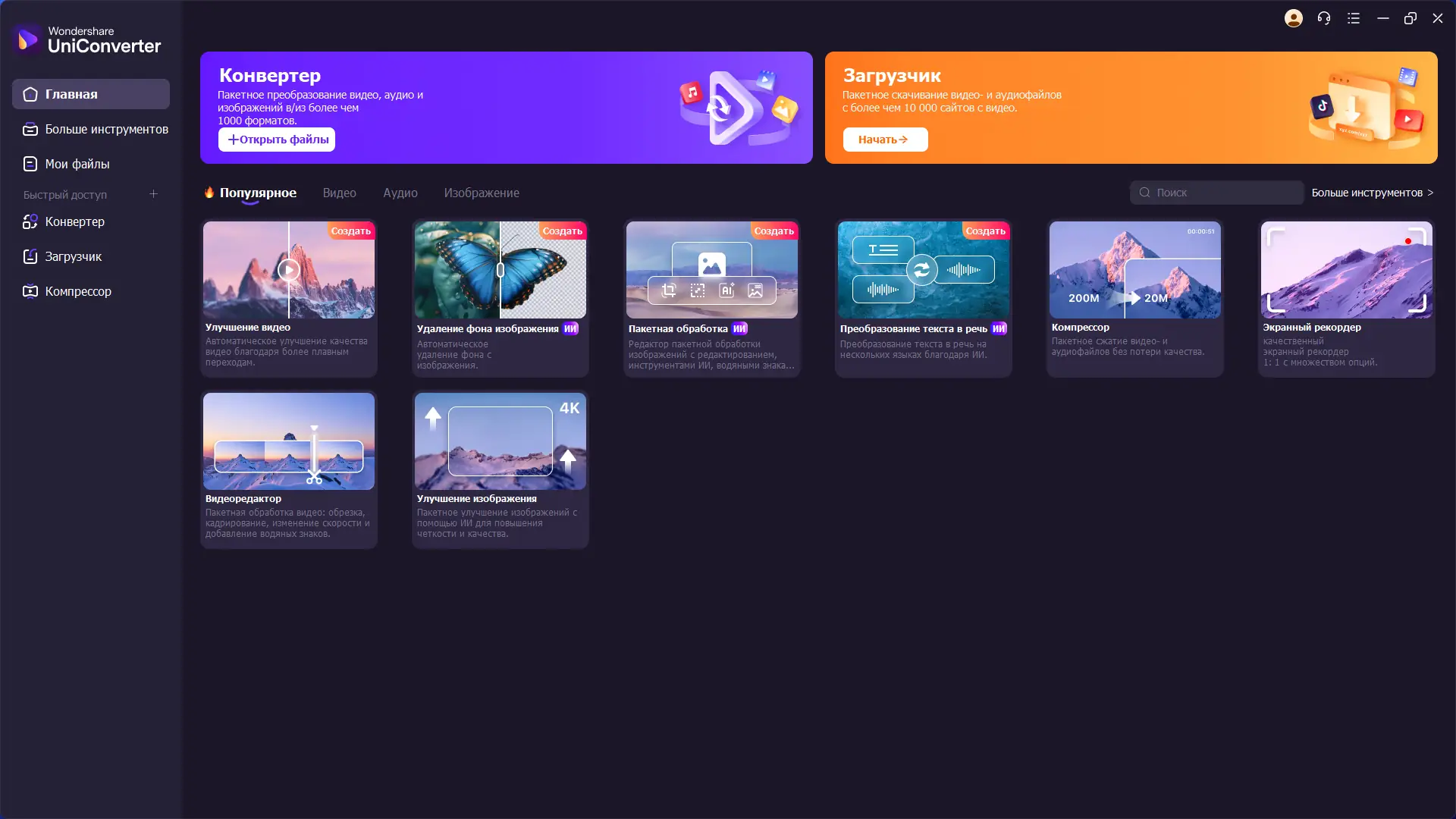1456x819 pixels.
Task: Open the task list icon
Action: click(x=1354, y=17)
